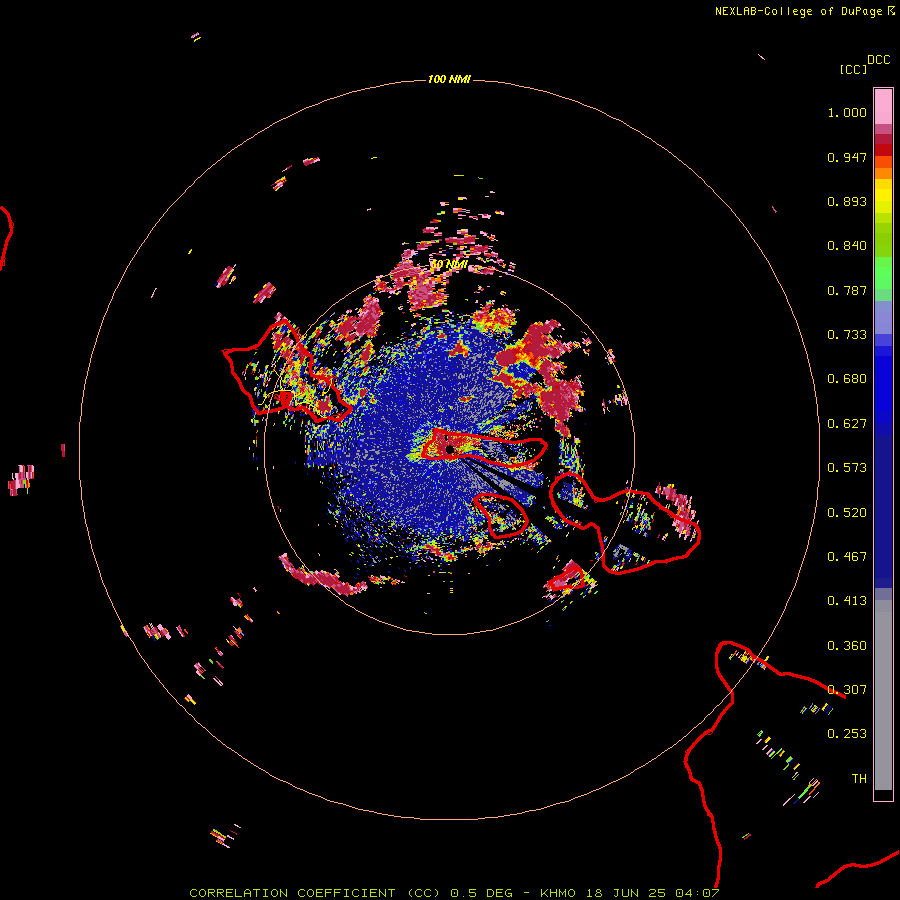The height and width of the screenshot is (900, 900).
Task: Click the 0.627 legend value
Action: point(847,424)
